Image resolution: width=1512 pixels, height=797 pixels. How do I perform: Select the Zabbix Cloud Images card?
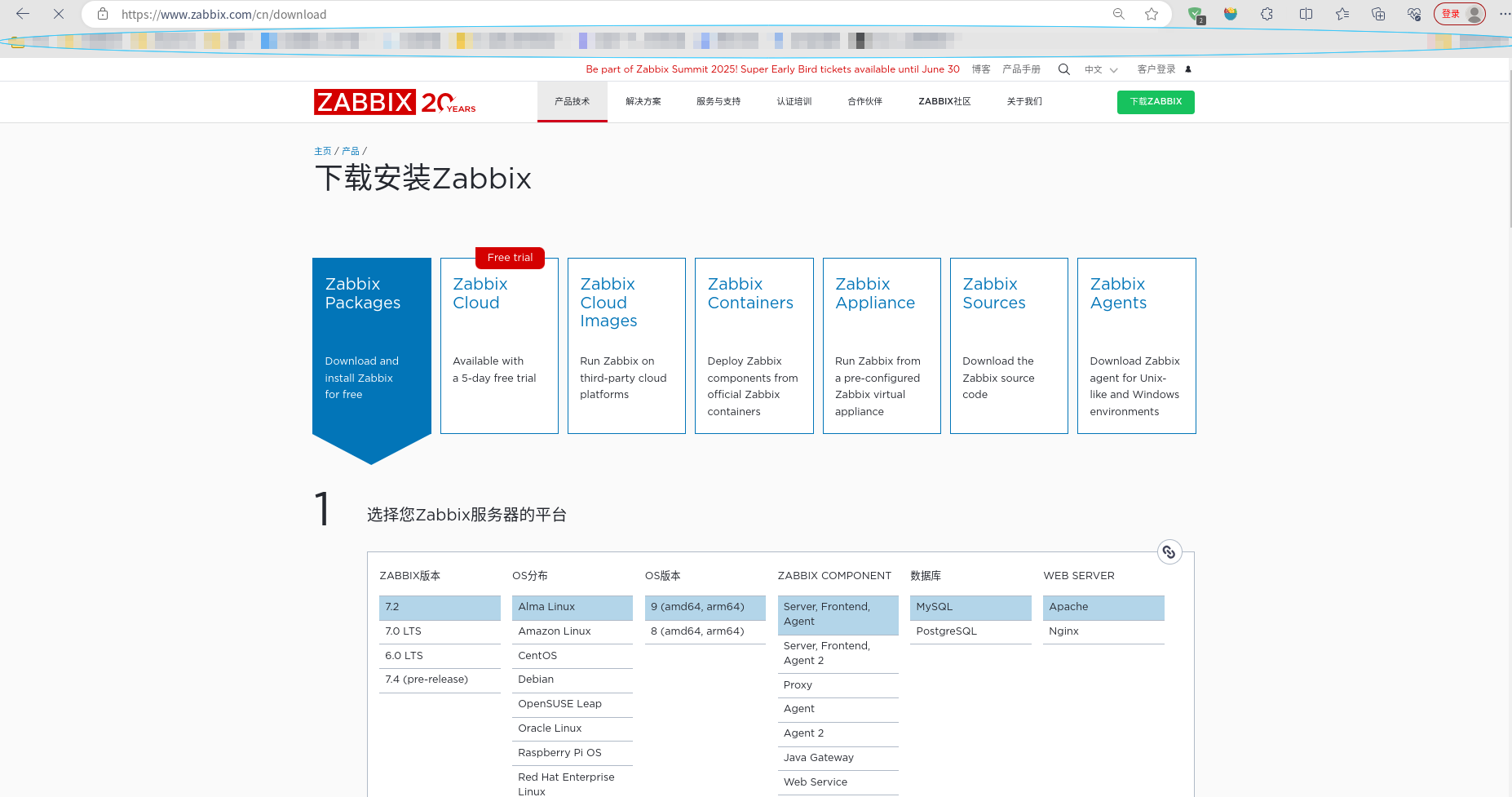(x=626, y=346)
